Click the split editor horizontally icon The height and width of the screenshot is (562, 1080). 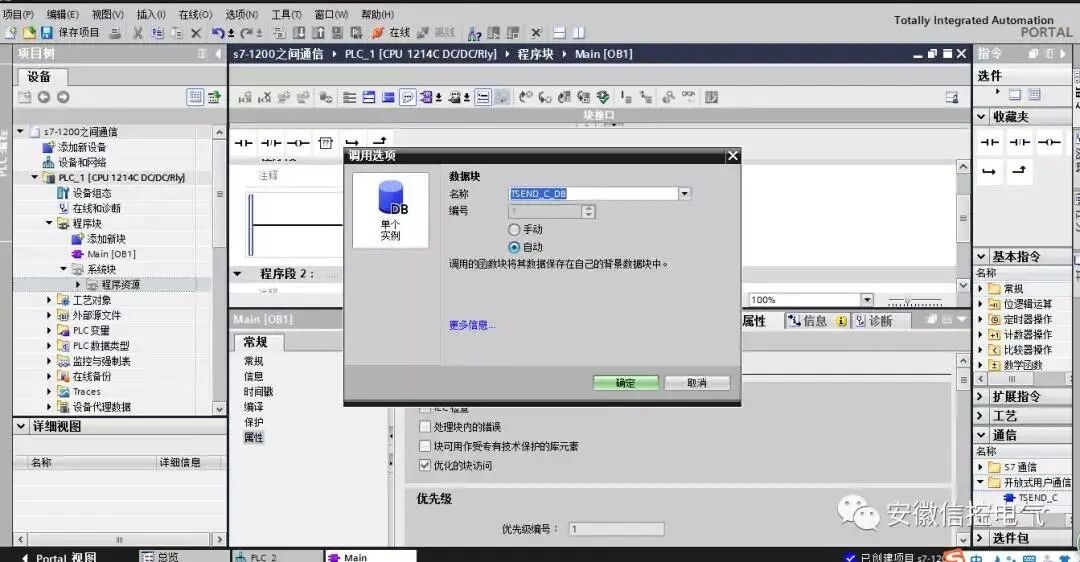coord(560,32)
